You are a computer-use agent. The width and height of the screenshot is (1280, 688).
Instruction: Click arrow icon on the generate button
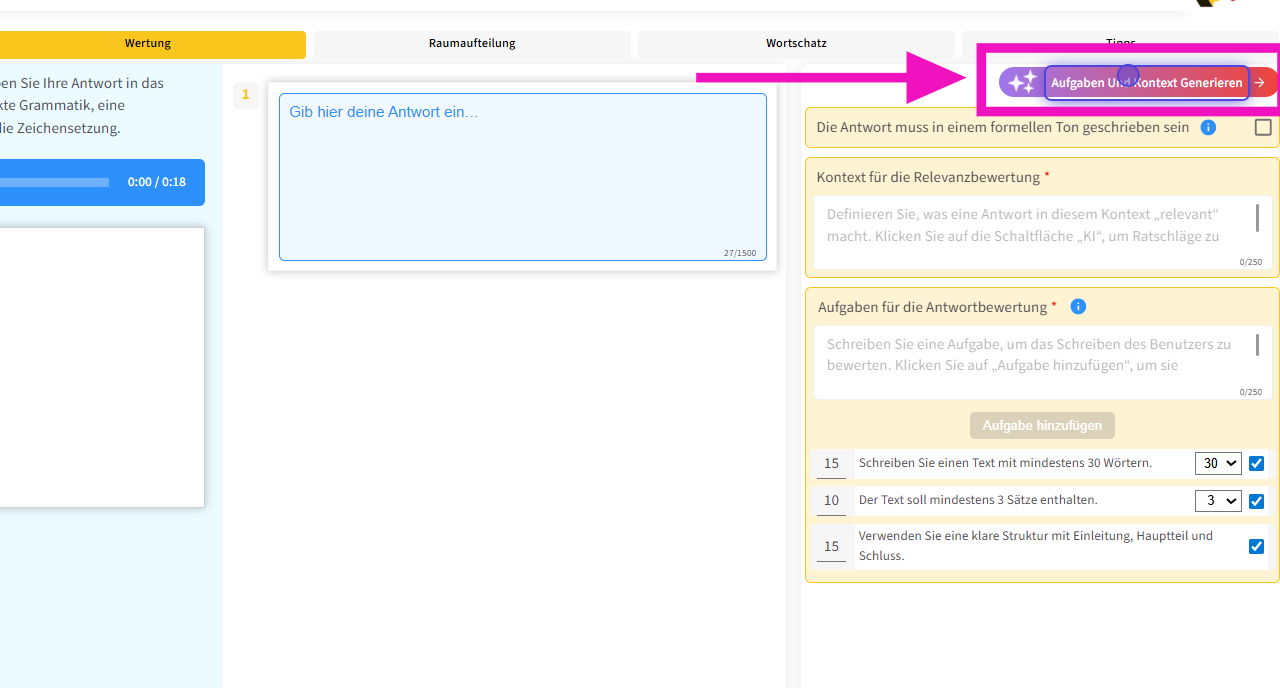(1260, 83)
